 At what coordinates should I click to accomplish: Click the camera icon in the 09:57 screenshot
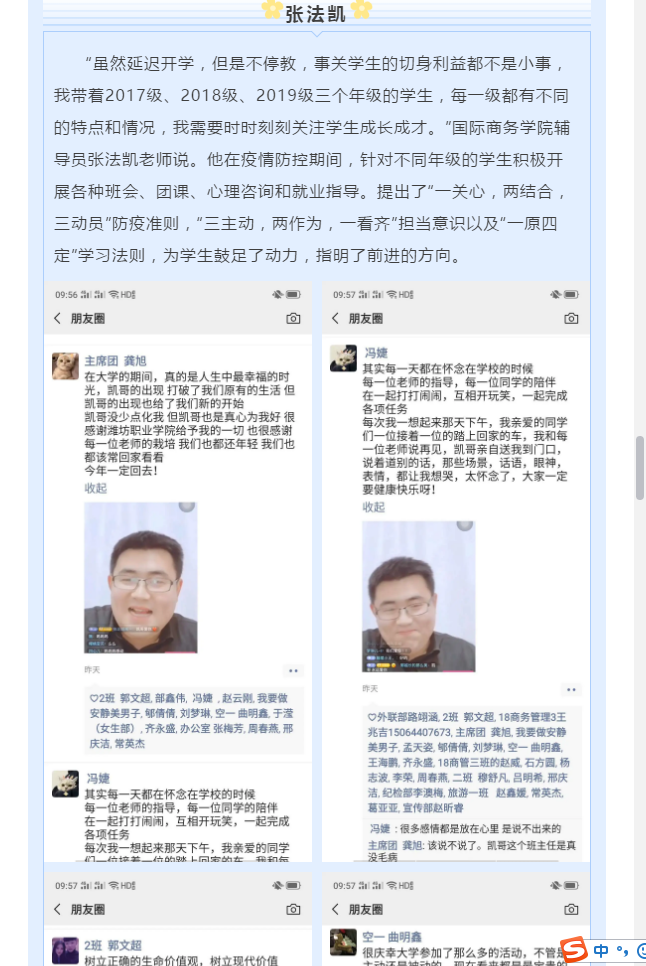pyautogui.click(x=571, y=319)
